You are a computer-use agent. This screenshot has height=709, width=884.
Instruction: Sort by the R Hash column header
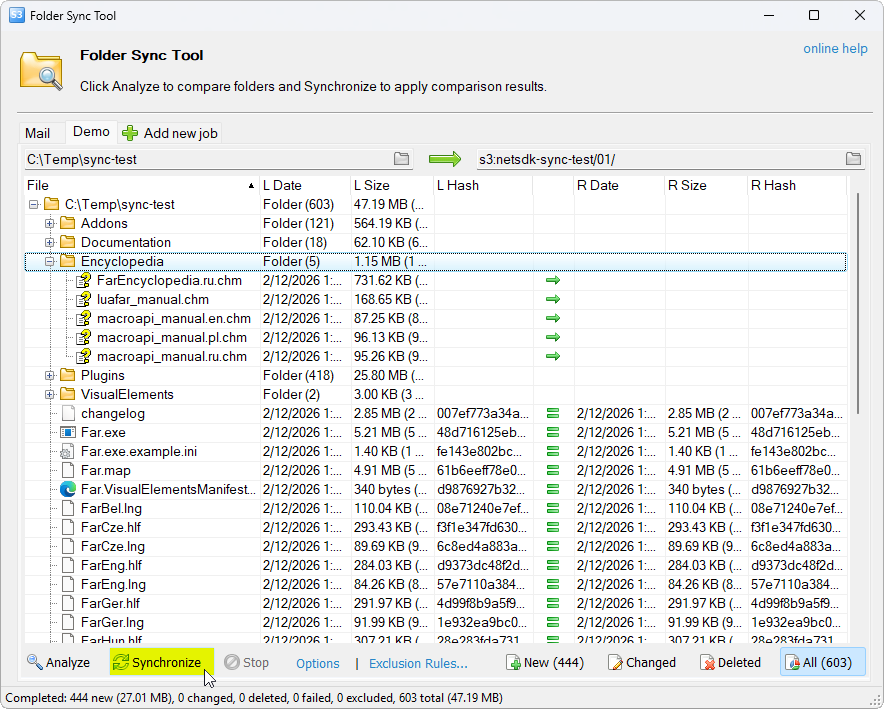coord(797,185)
